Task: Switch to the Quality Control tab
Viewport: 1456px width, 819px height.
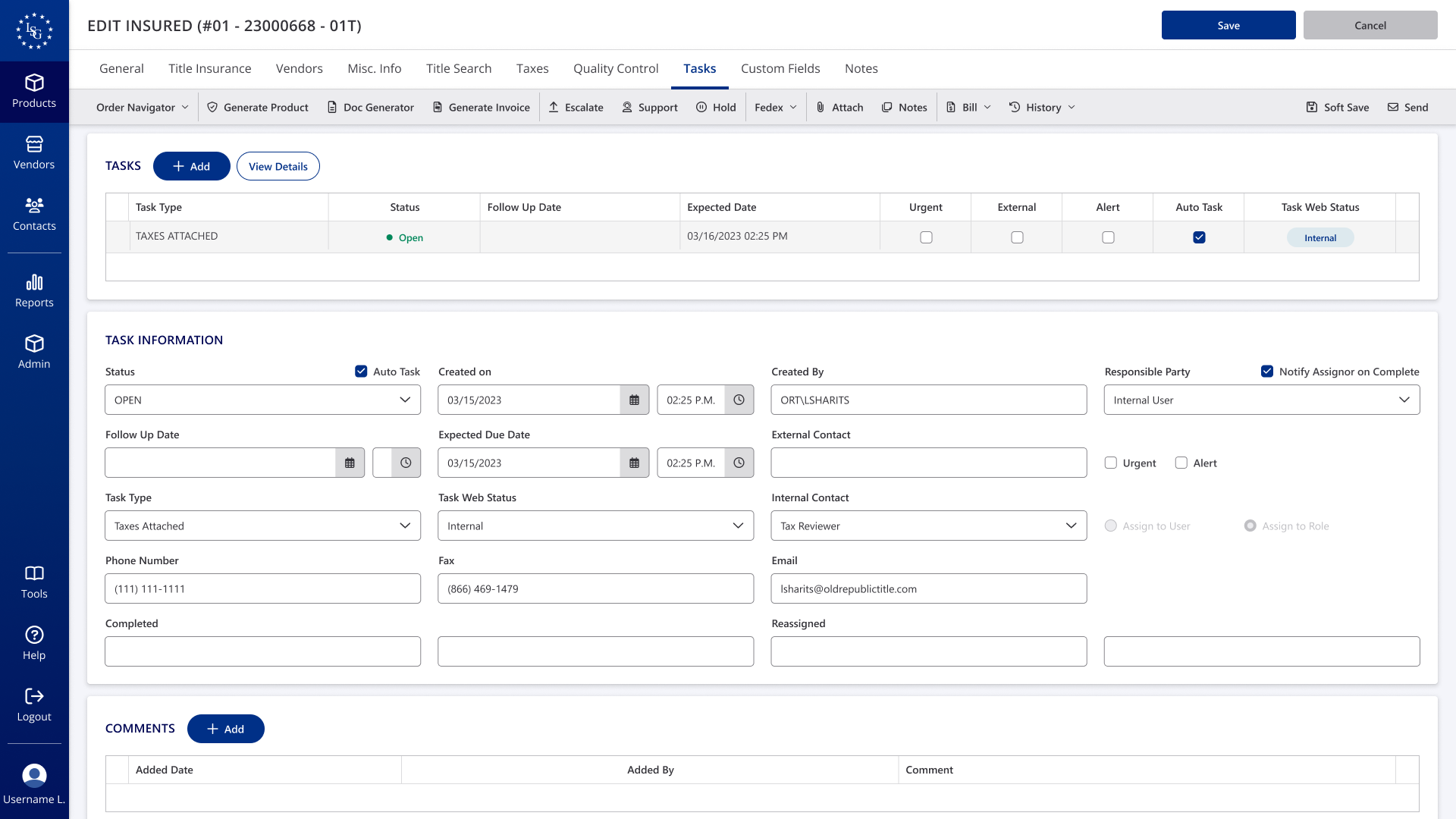Action: (616, 68)
